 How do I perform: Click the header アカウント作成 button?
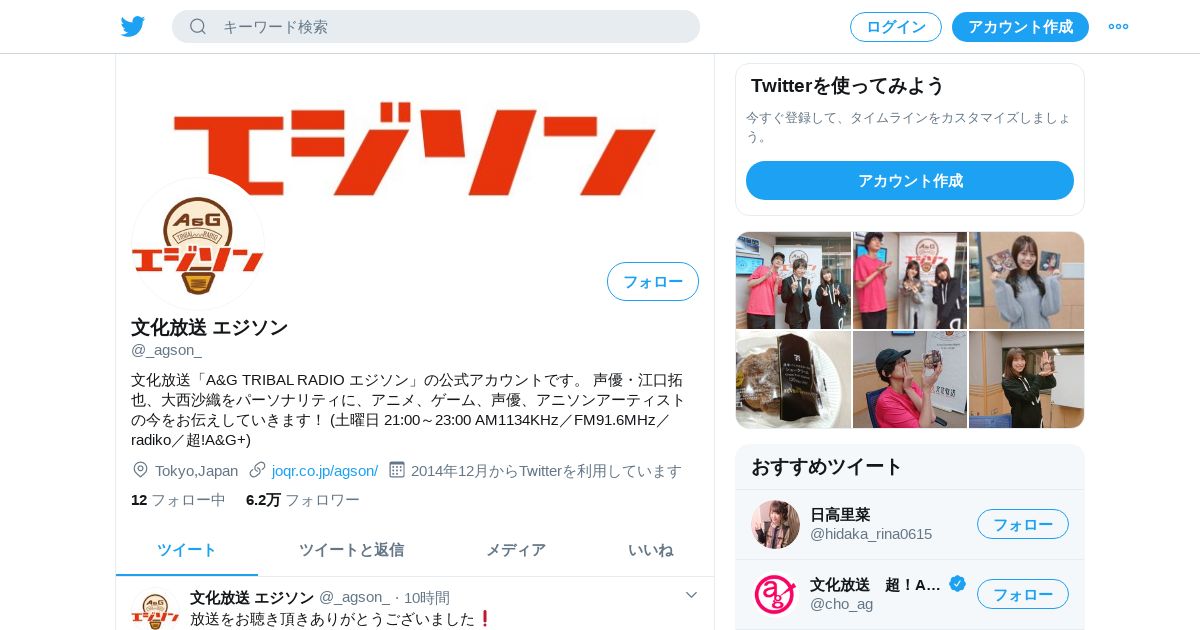click(x=1020, y=27)
